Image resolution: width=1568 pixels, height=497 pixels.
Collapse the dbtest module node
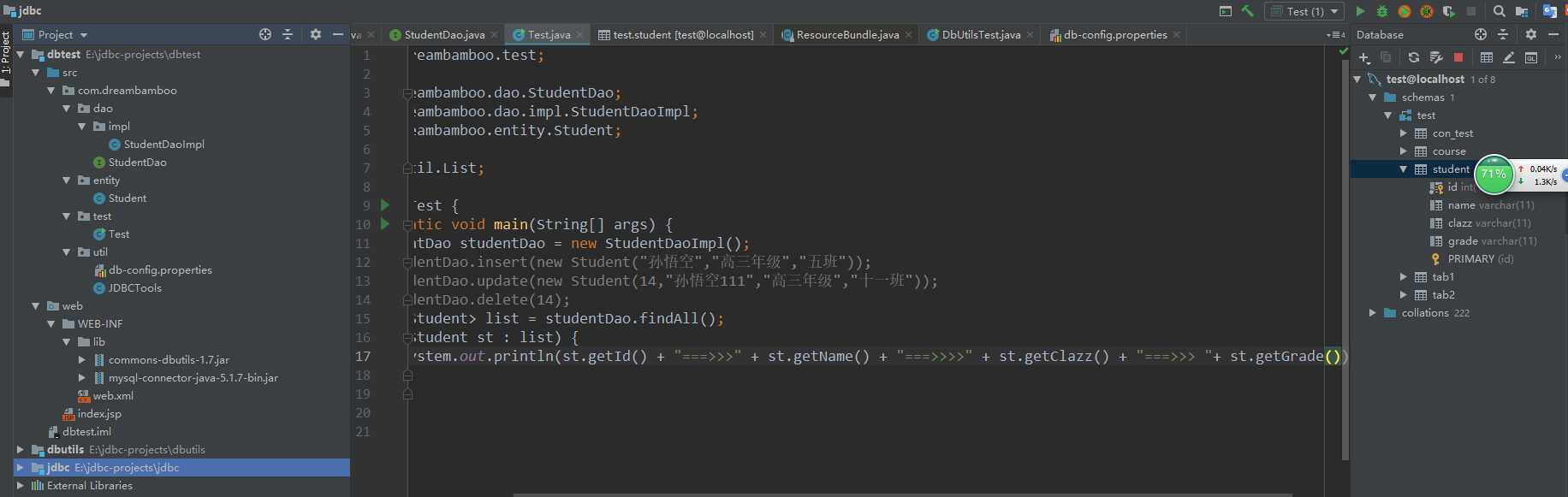(x=21, y=54)
